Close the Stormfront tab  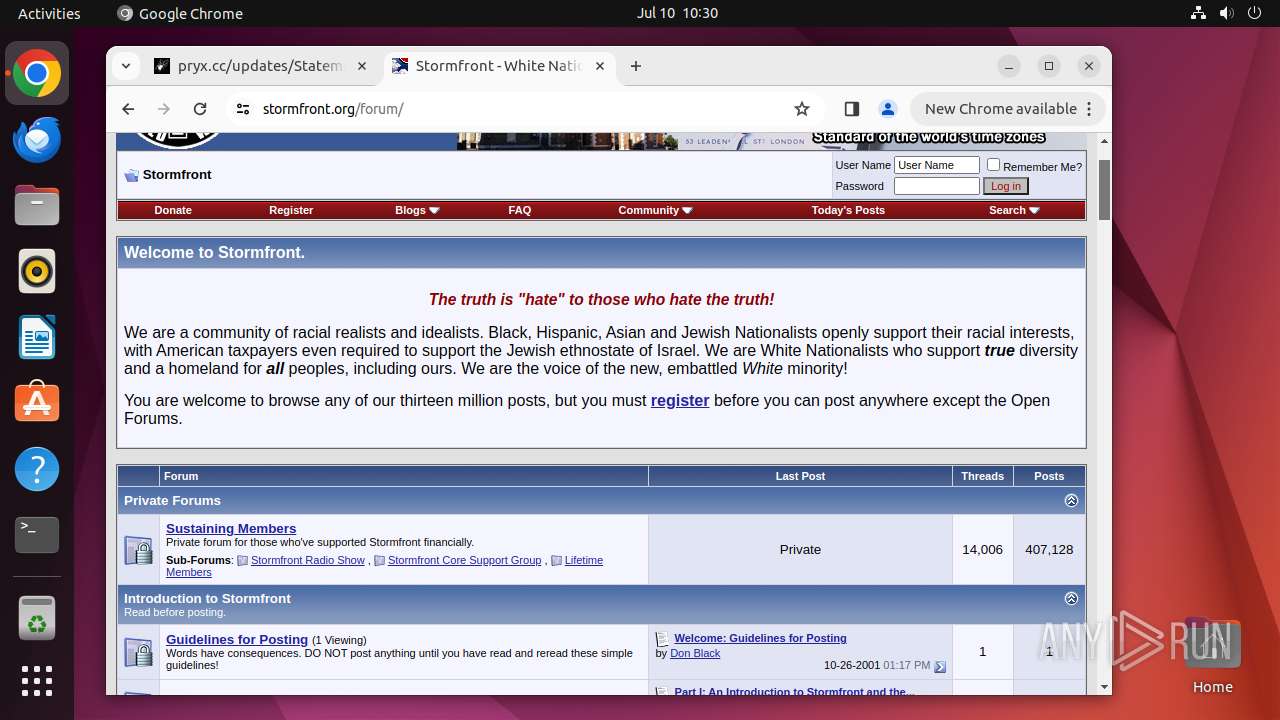point(600,66)
